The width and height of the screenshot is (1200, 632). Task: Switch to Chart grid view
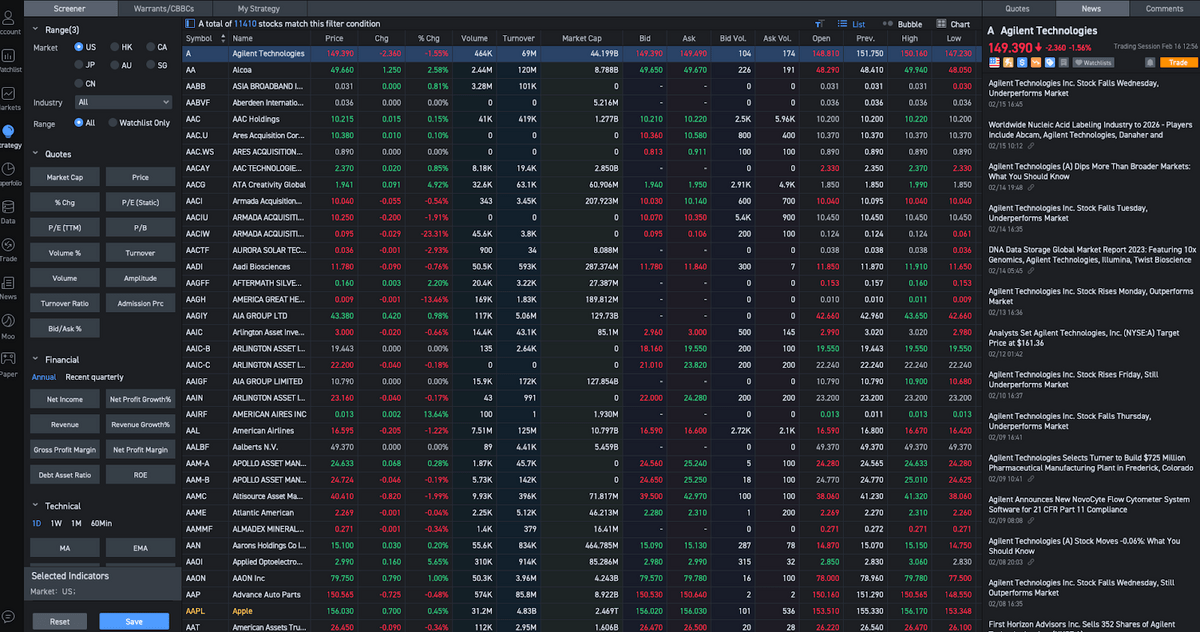point(954,23)
